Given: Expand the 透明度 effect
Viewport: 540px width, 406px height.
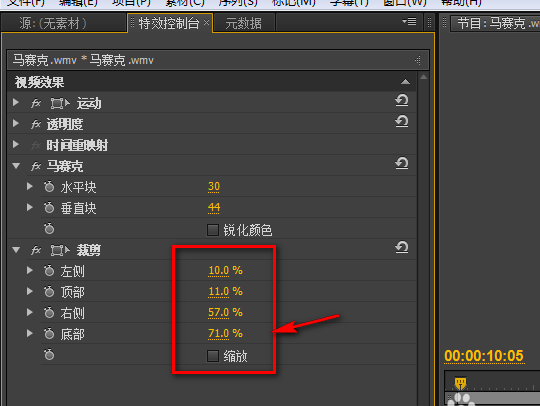Looking at the screenshot, I should tap(16, 123).
